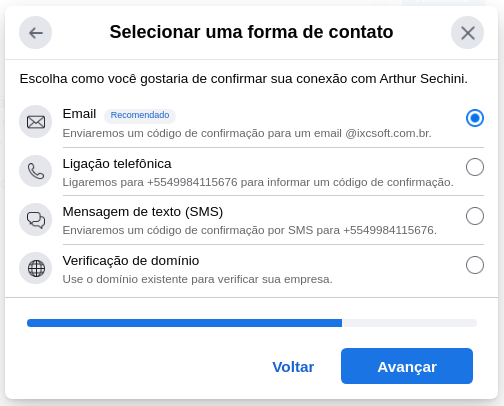The image size is (504, 406).
Task: Select the Verificação de domínio radio button
Action: pyautogui.click(x=475, y=265)
